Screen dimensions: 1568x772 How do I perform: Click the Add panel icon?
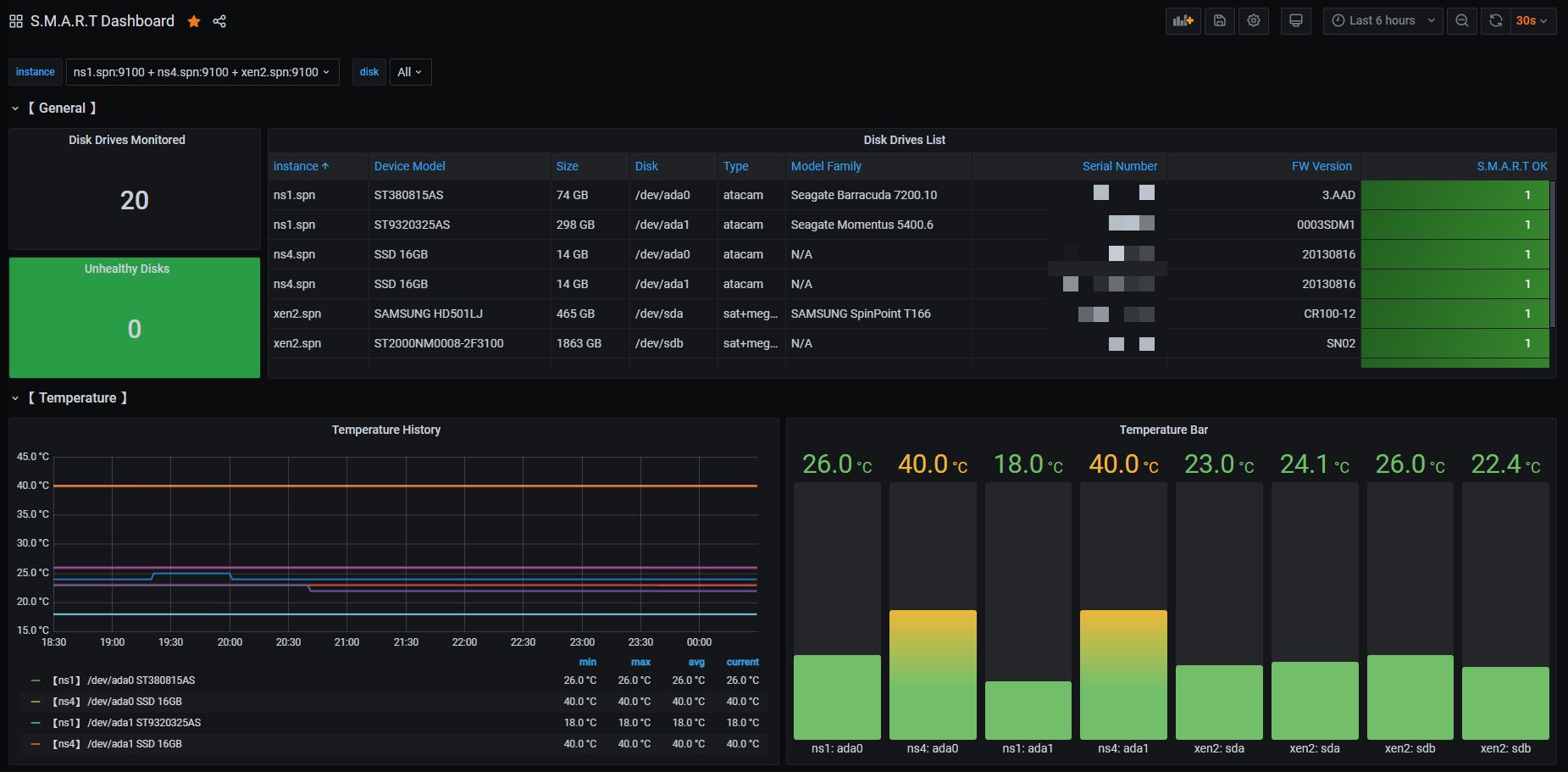(1183, 21)
